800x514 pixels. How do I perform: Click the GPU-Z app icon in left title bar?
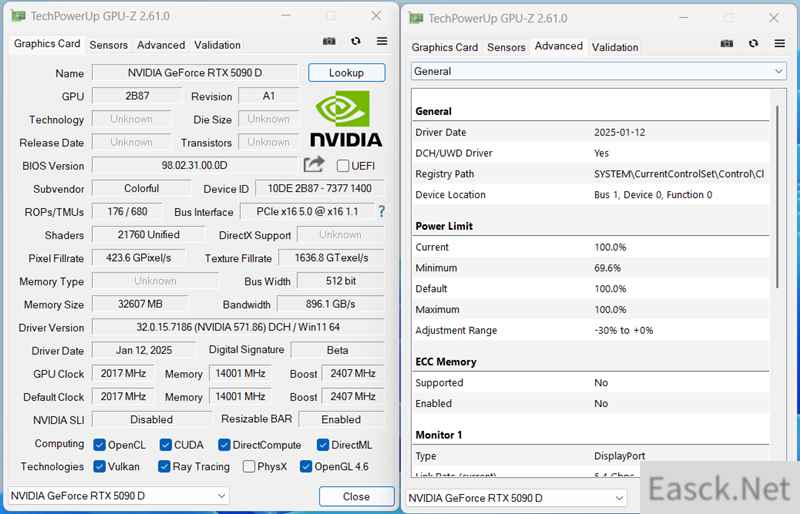point(18,16)
